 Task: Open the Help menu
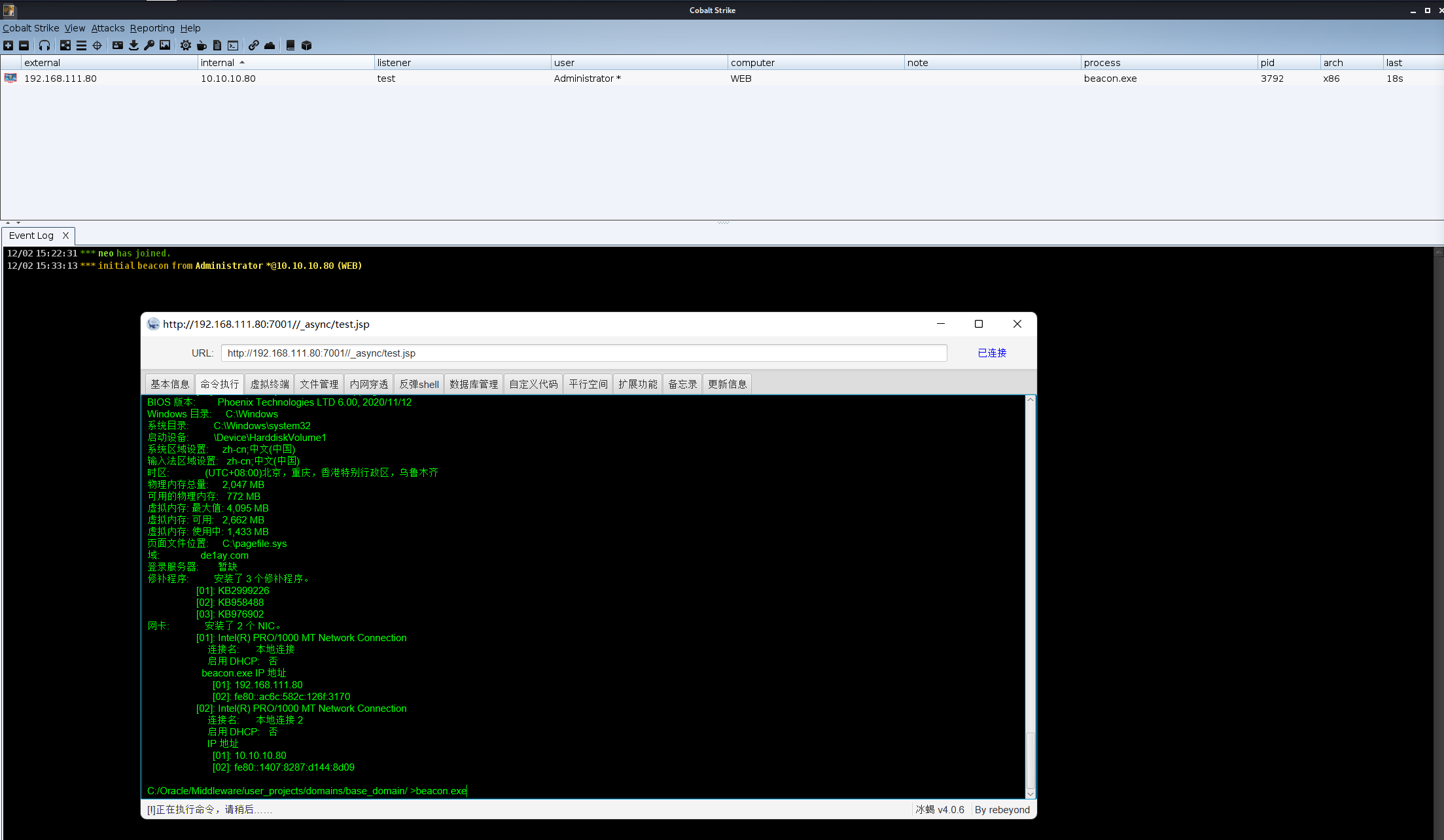[190, 28]
